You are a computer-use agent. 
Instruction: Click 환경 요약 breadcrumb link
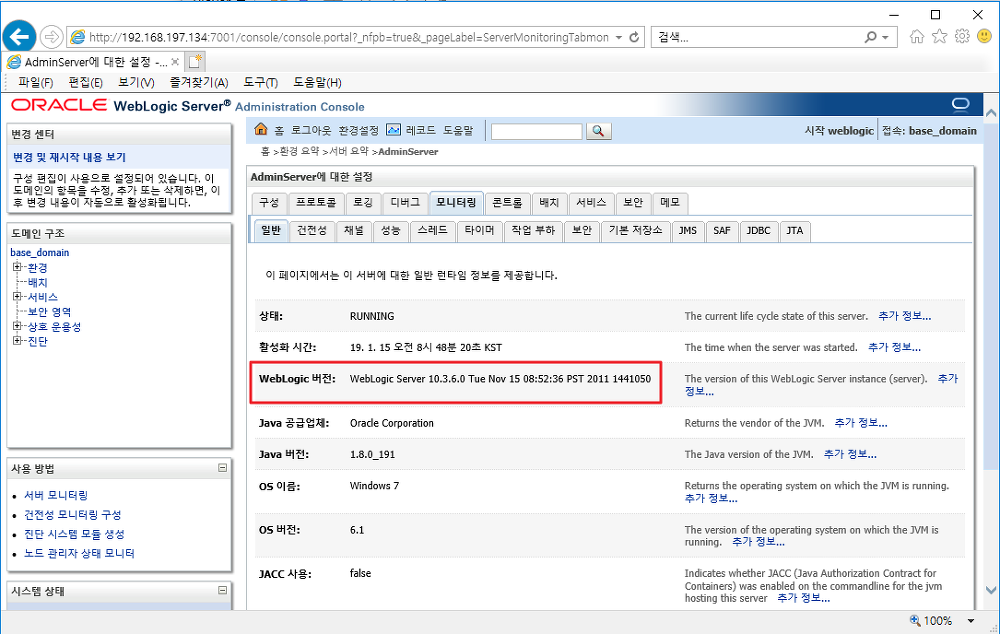click(299, 152)
